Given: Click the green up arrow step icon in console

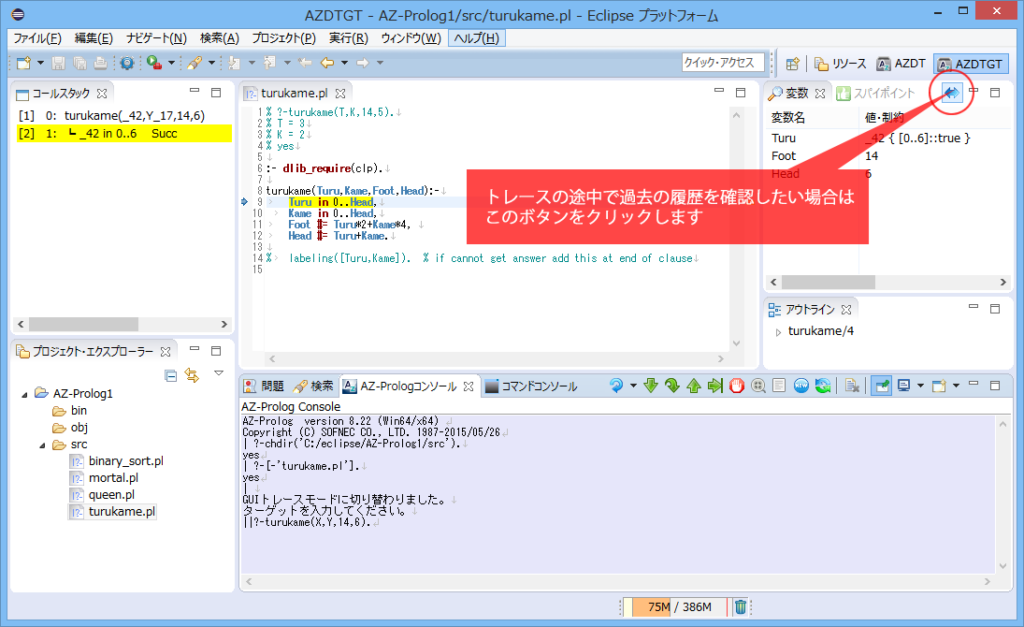Looking at the screenshot, I should tap(693, 386).
